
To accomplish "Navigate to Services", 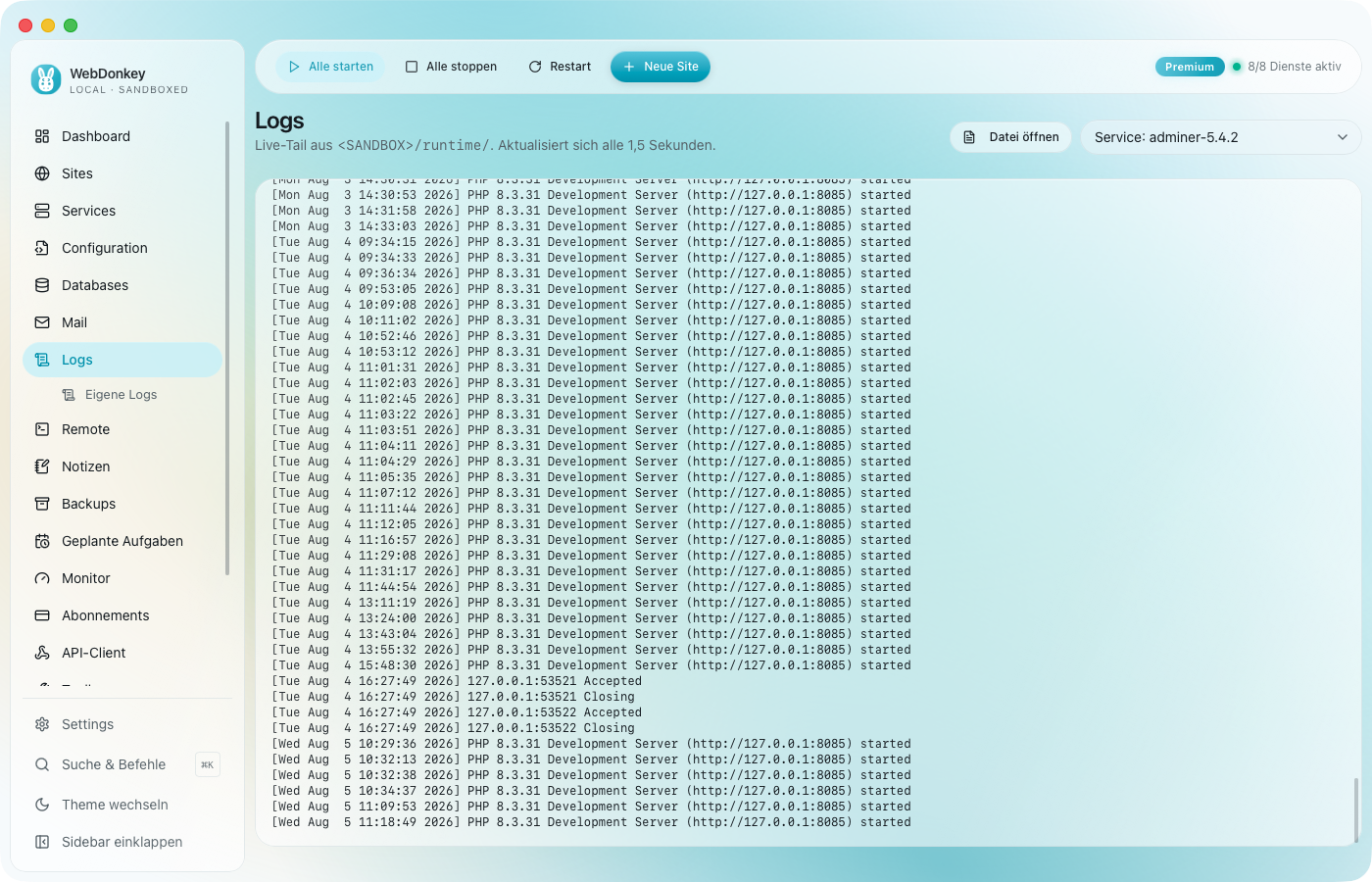I will click(x=122, y=211).
